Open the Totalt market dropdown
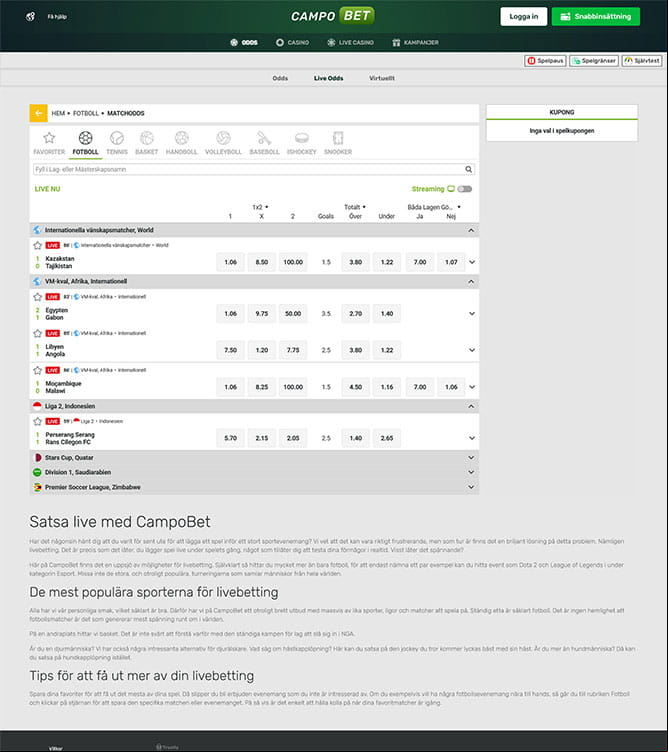 tap(355, 207)
